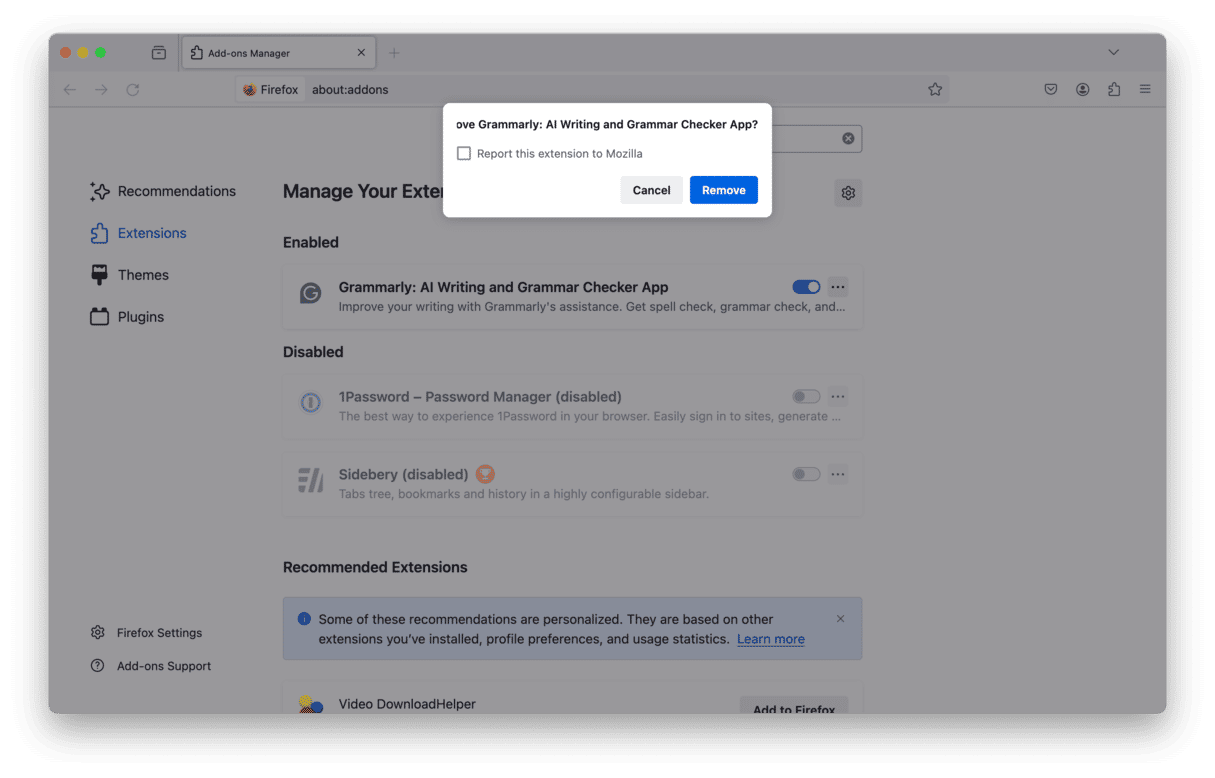Enable the Sidebery extension toggle
Image resolution: width=1215 pixels, height=778 pixels.
pos(806,474)
